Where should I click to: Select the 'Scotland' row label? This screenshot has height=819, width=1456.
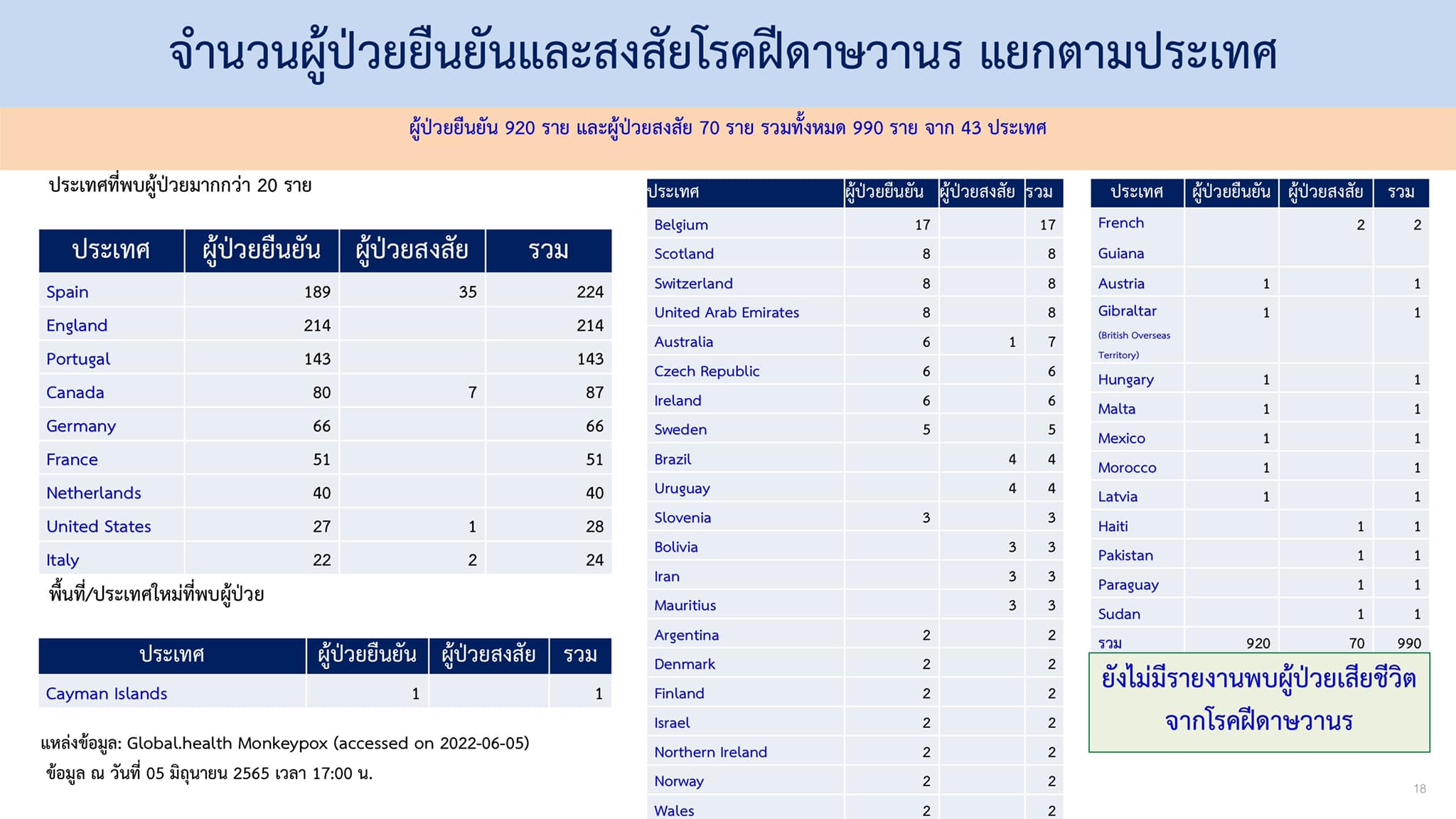(x=684, y=254)
